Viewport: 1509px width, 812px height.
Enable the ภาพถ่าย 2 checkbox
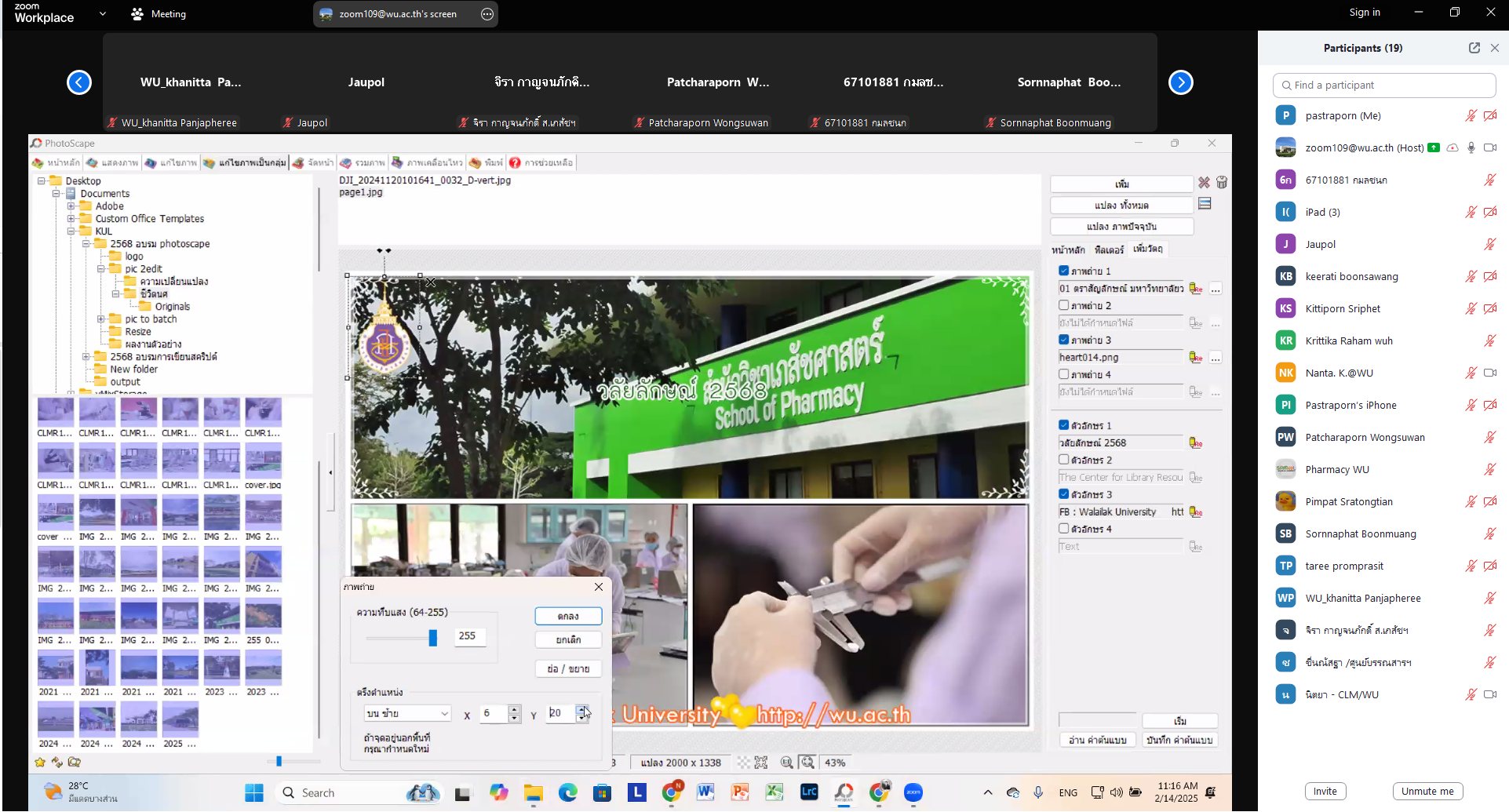tap(1063, 305)
